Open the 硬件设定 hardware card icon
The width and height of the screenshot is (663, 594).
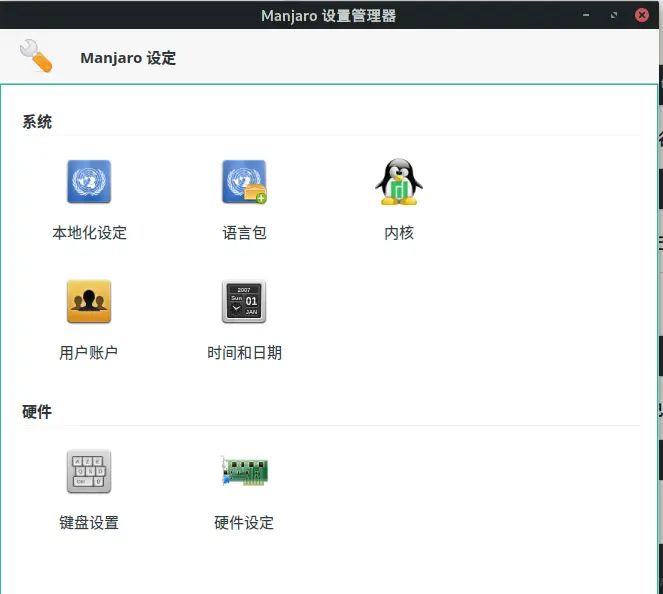coord(244,471)
